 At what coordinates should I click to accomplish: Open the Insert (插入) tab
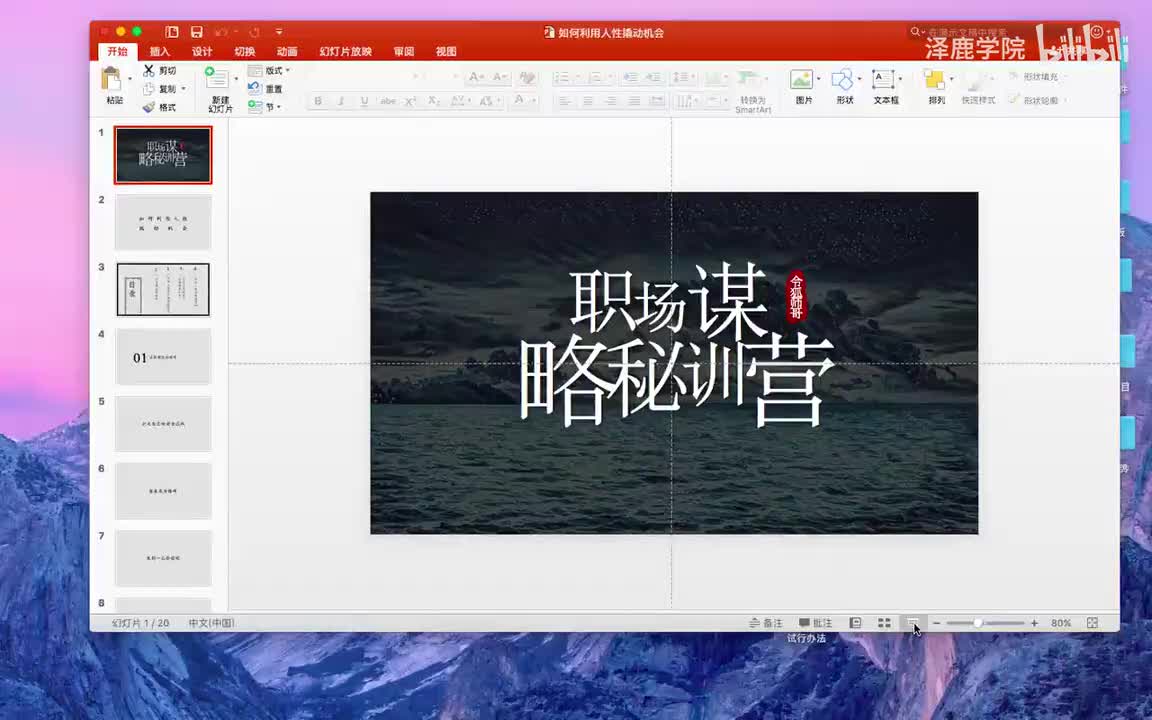[x=160, y=51]
